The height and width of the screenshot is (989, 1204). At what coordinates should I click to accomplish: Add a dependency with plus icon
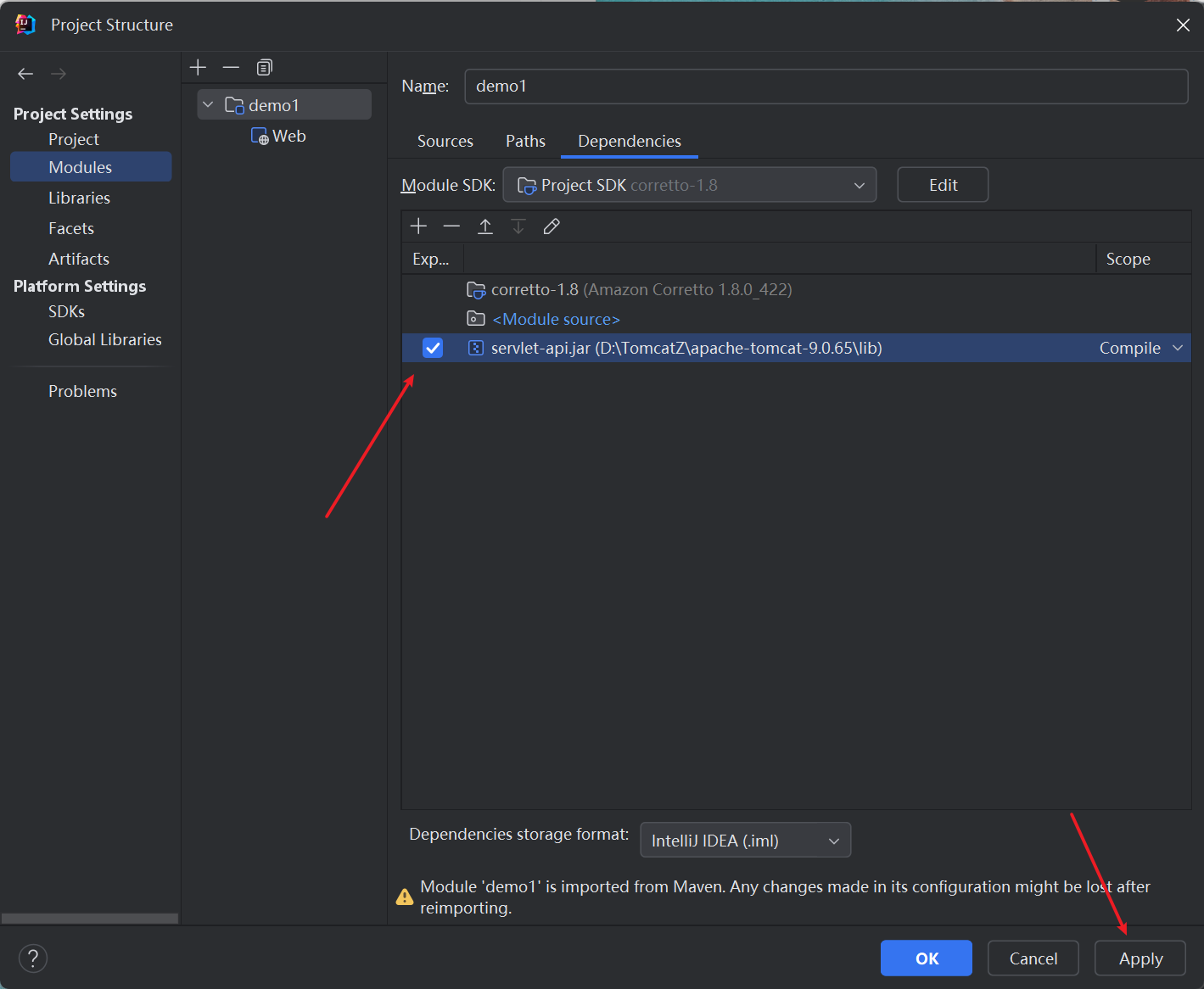(418, 226)
